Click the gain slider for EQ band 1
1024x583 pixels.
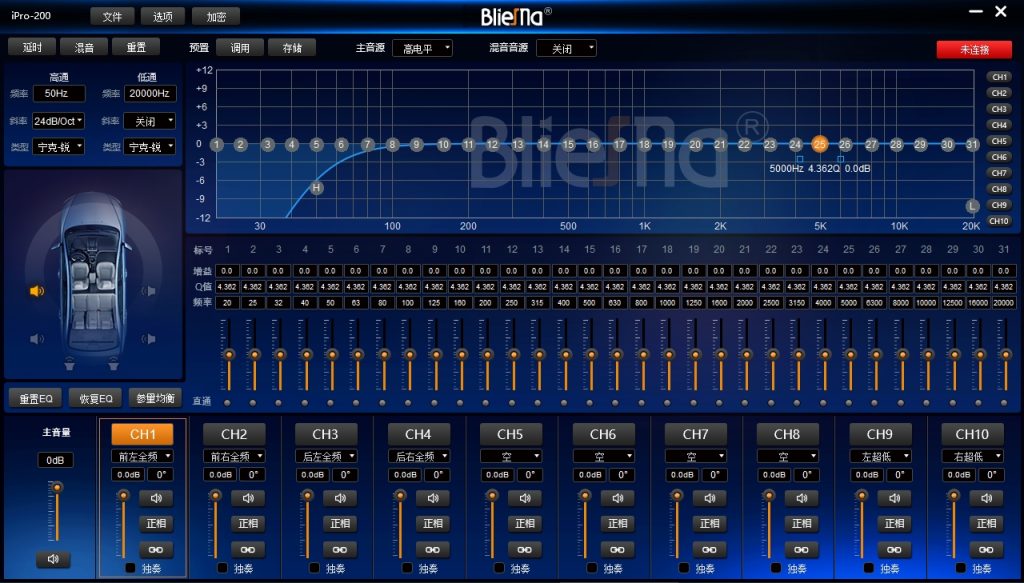[x=228, y=355]
